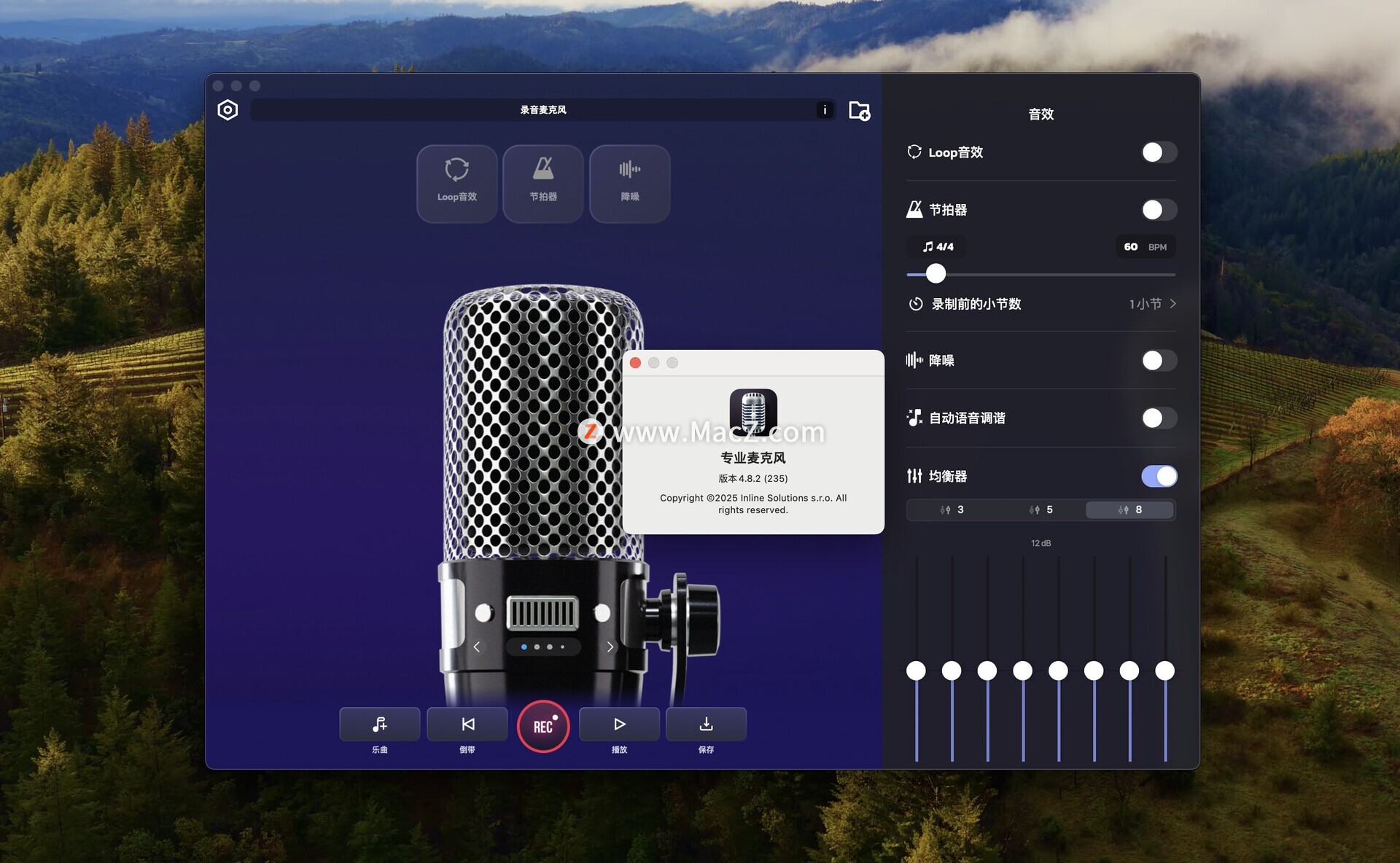This screenshot has height=863, width=1400.
Task: Click the 保存 save download button
Action: [707, 725]
